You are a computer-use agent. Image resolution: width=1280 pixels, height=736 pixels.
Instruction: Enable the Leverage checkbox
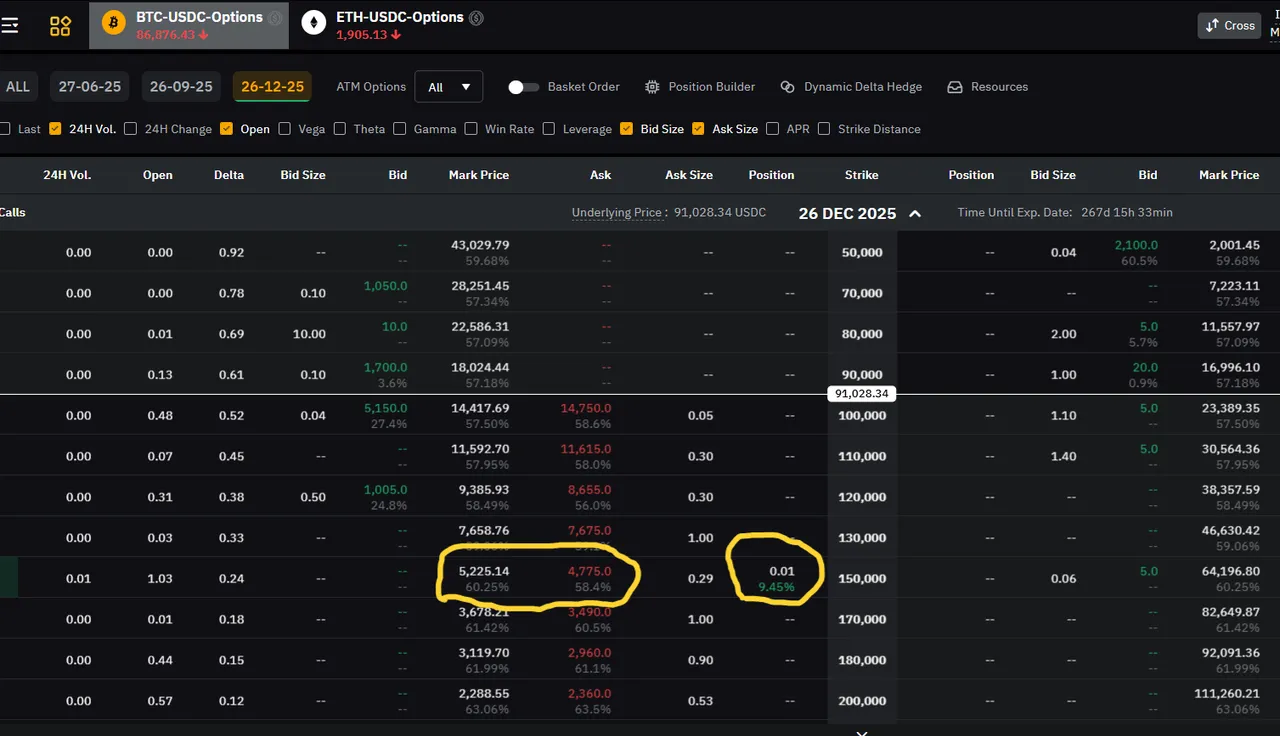(549, 129)
